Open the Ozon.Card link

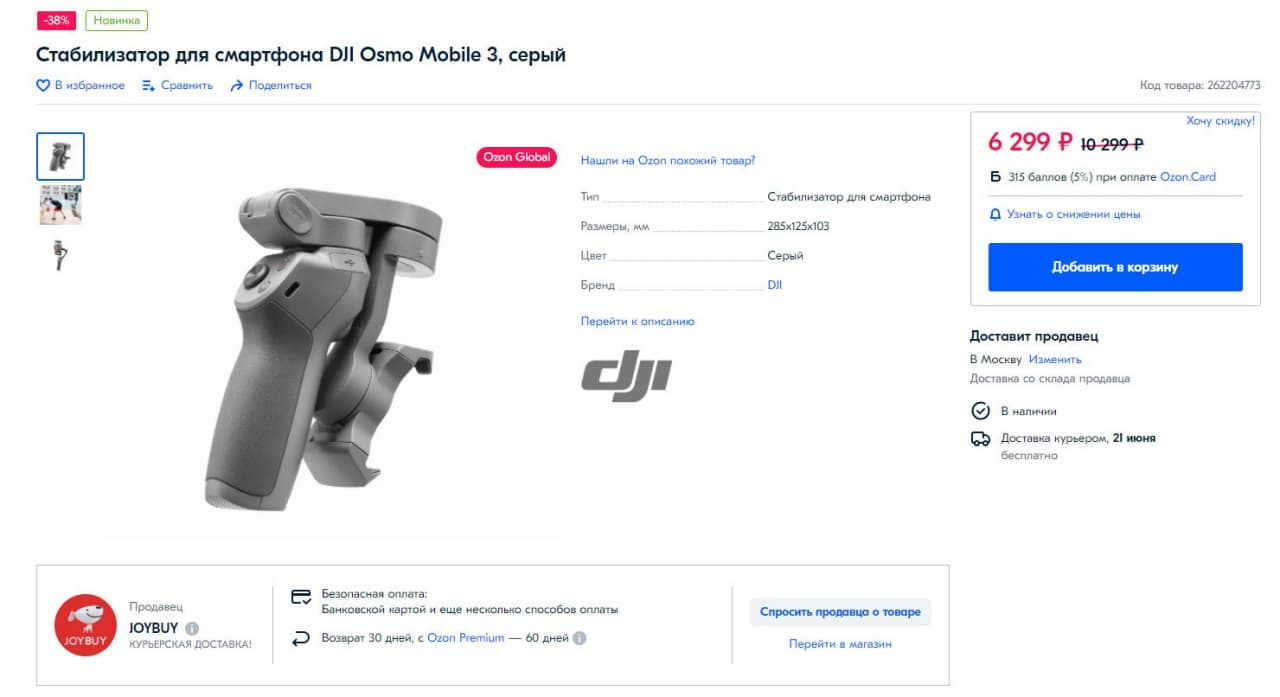pos(1188,177)
